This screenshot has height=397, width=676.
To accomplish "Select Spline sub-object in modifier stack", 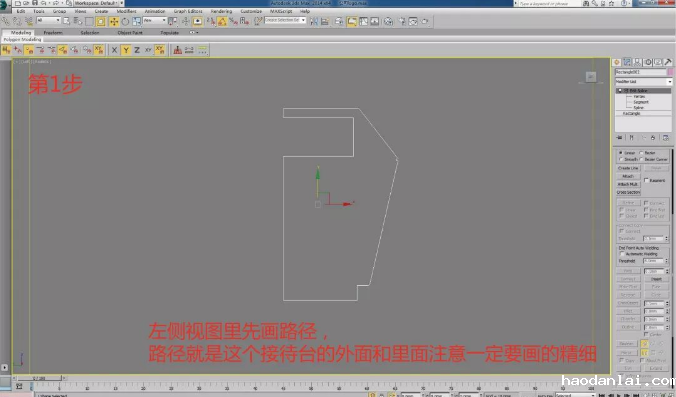I will (639, 107).
